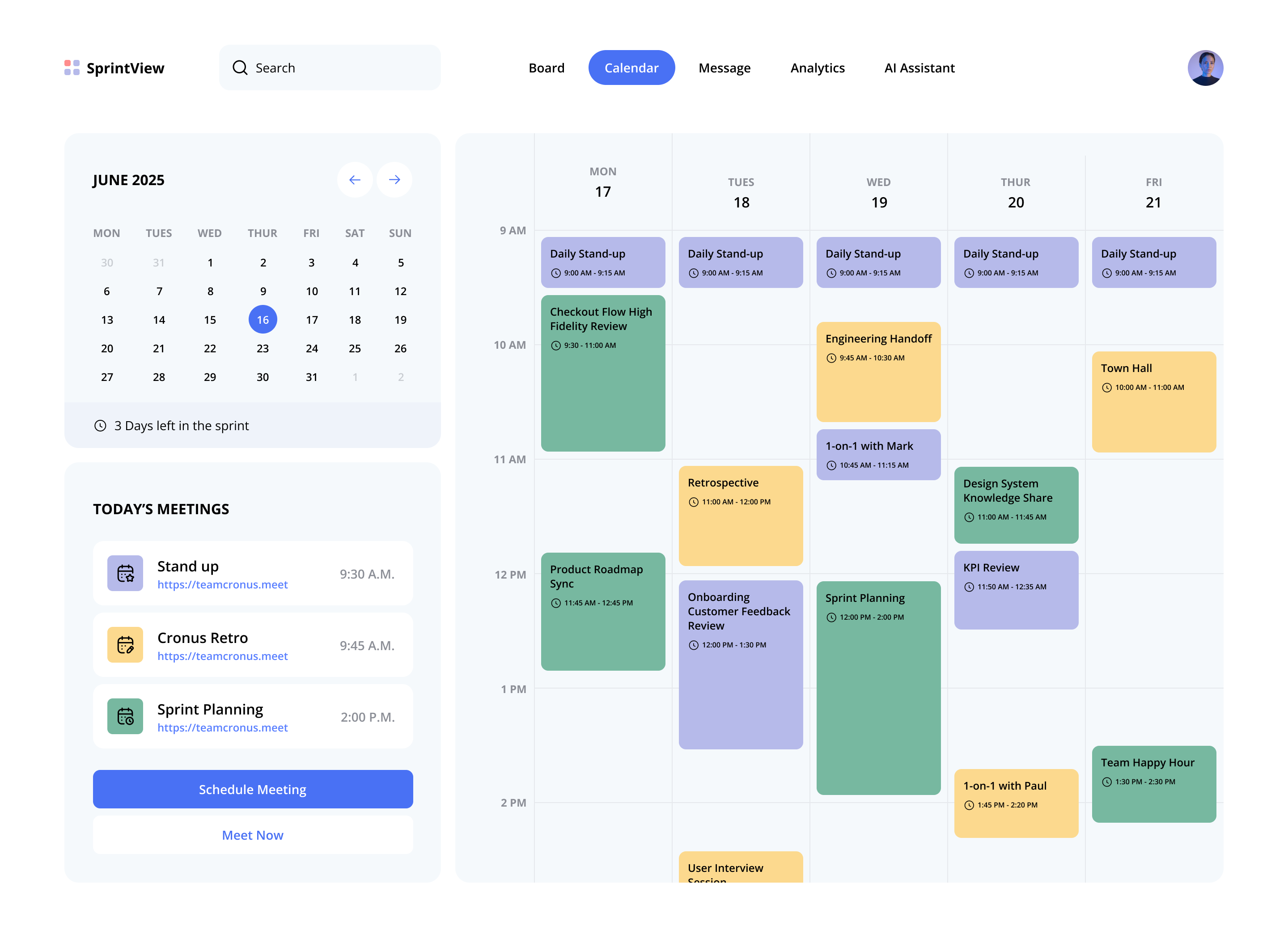Open the user profile avatar
Image resolution: width=1288 pixels, height=947 pixels.
click(x=1205, y=68)
